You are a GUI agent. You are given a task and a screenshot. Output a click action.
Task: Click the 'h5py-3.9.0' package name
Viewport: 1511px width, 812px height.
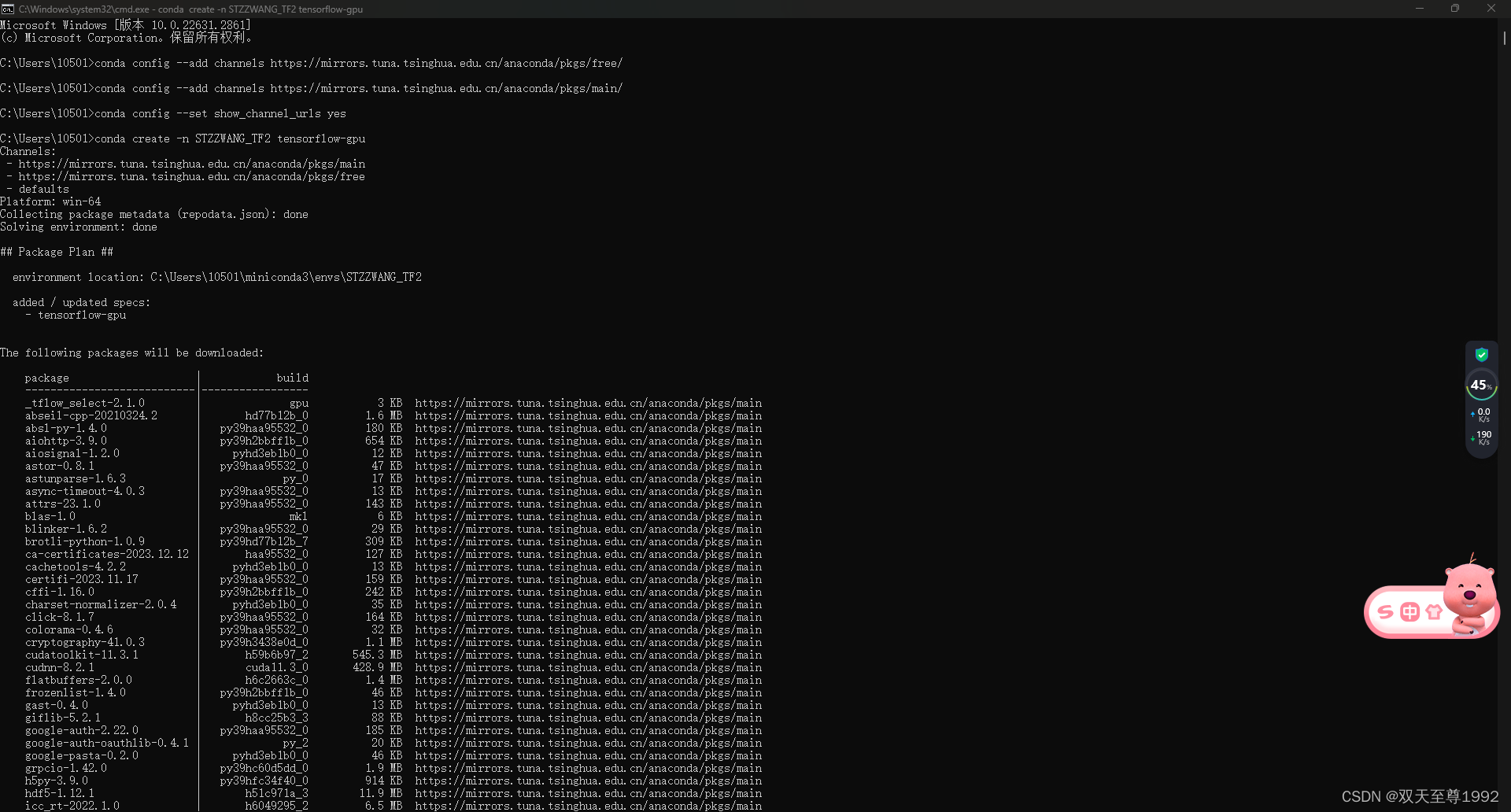pos(57,781)
